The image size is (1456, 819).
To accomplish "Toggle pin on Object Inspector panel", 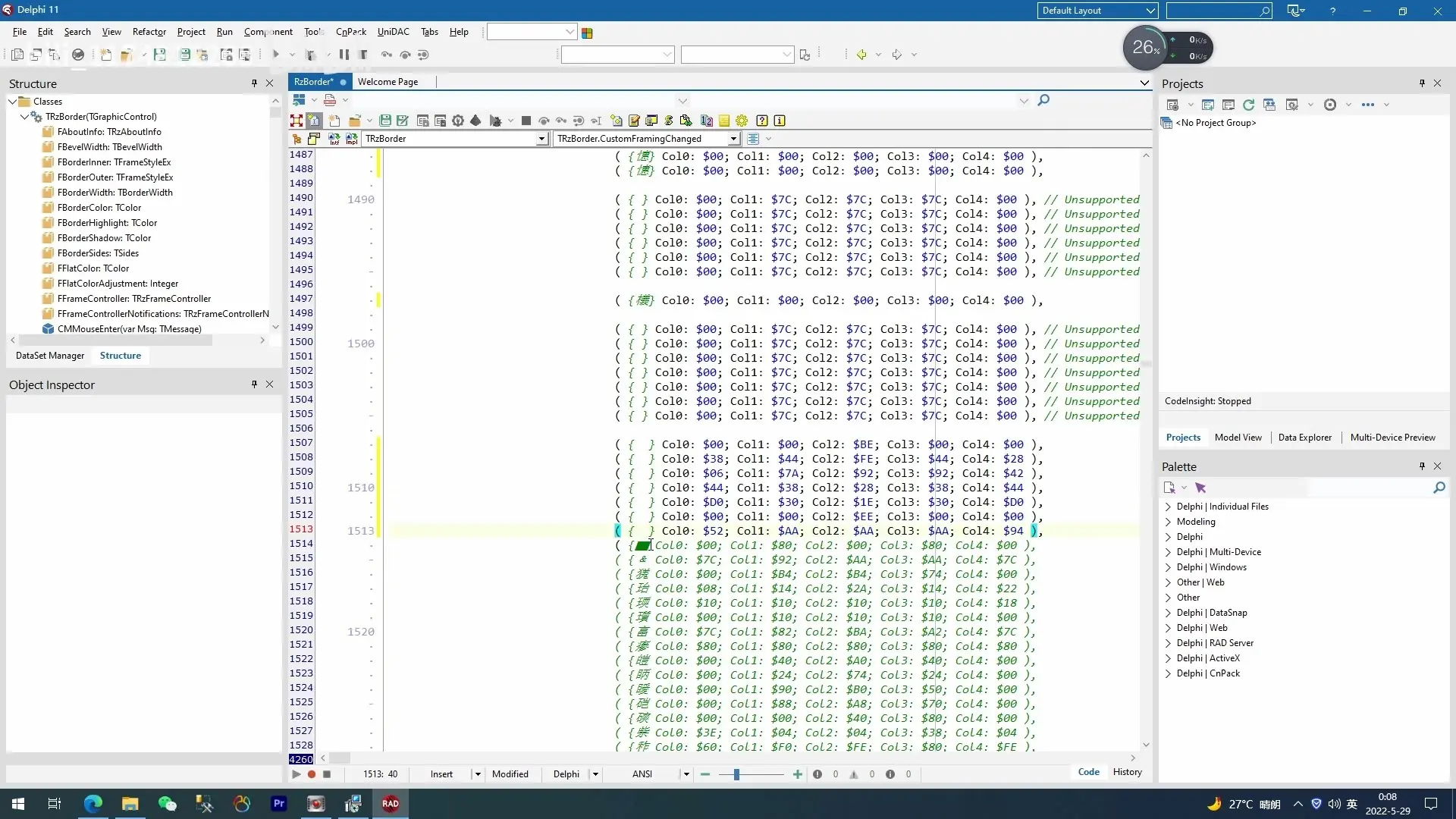I will [x=254, y=384].
